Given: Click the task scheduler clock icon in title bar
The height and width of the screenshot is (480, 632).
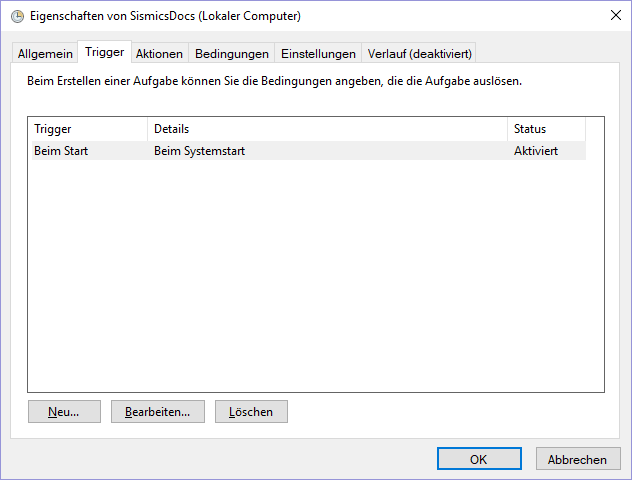Looking at the screenshot, I should tap(17, 17).
